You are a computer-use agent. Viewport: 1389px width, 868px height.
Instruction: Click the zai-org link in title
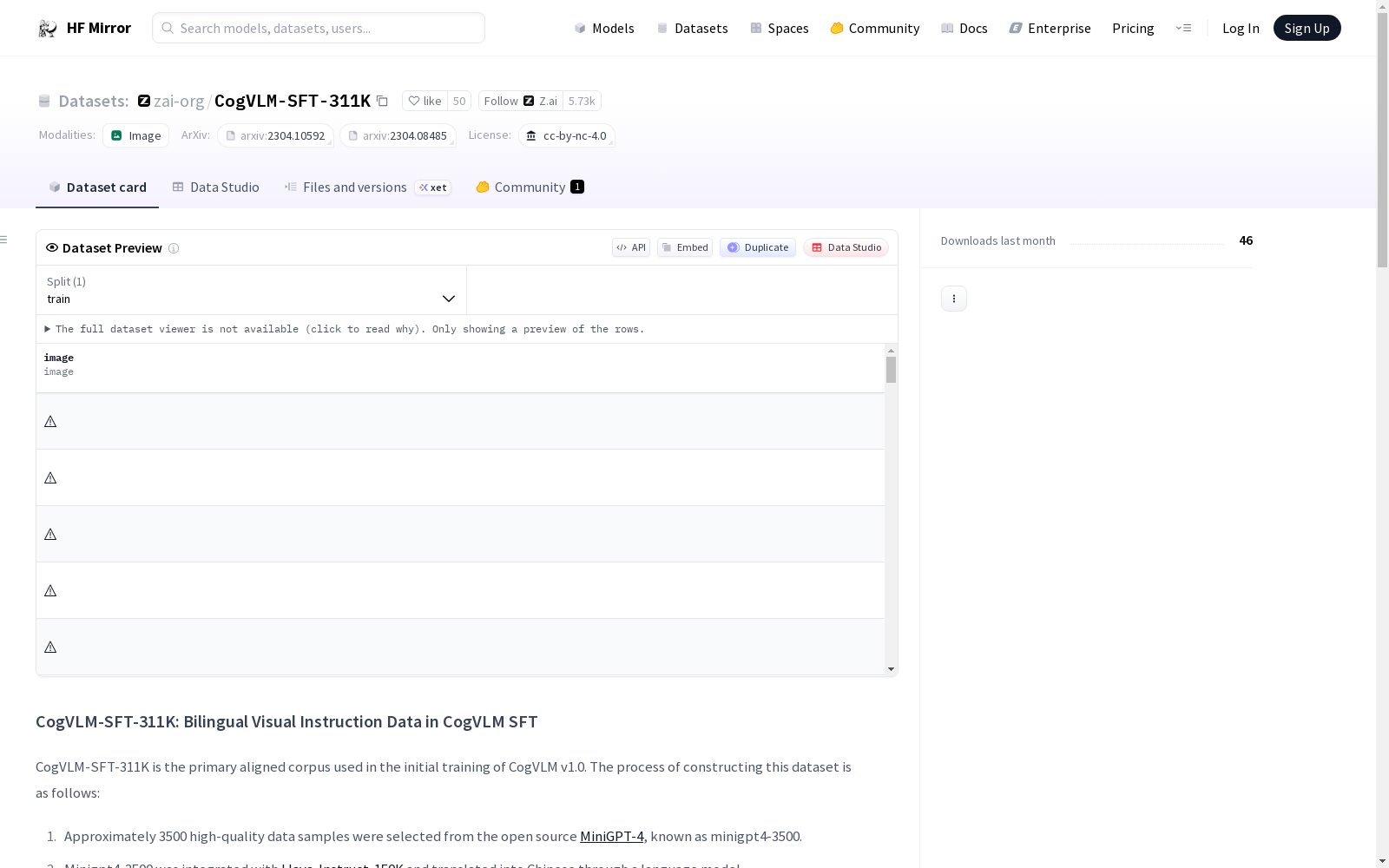(x=179, y=101)
